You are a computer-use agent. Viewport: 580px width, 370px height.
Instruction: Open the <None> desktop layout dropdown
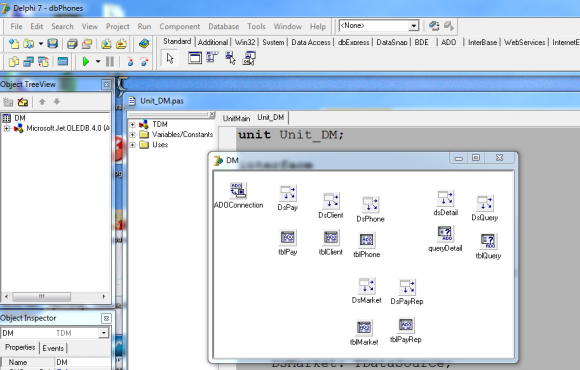tap(413, 26)
